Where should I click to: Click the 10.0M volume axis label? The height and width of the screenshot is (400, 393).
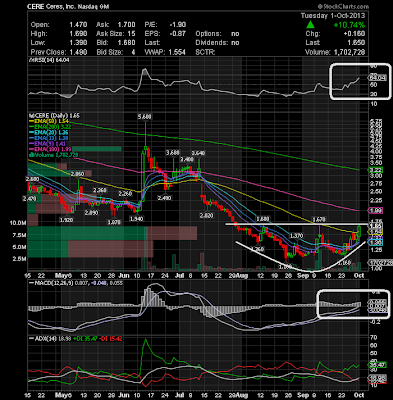[19, 223]
